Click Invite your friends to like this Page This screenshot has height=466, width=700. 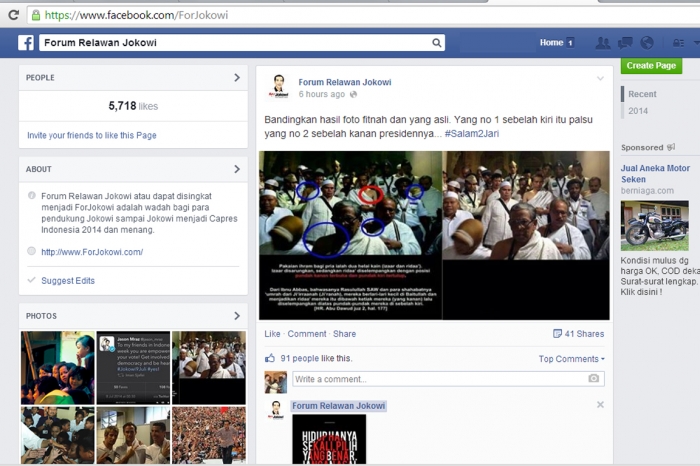[x=92, y=135]
